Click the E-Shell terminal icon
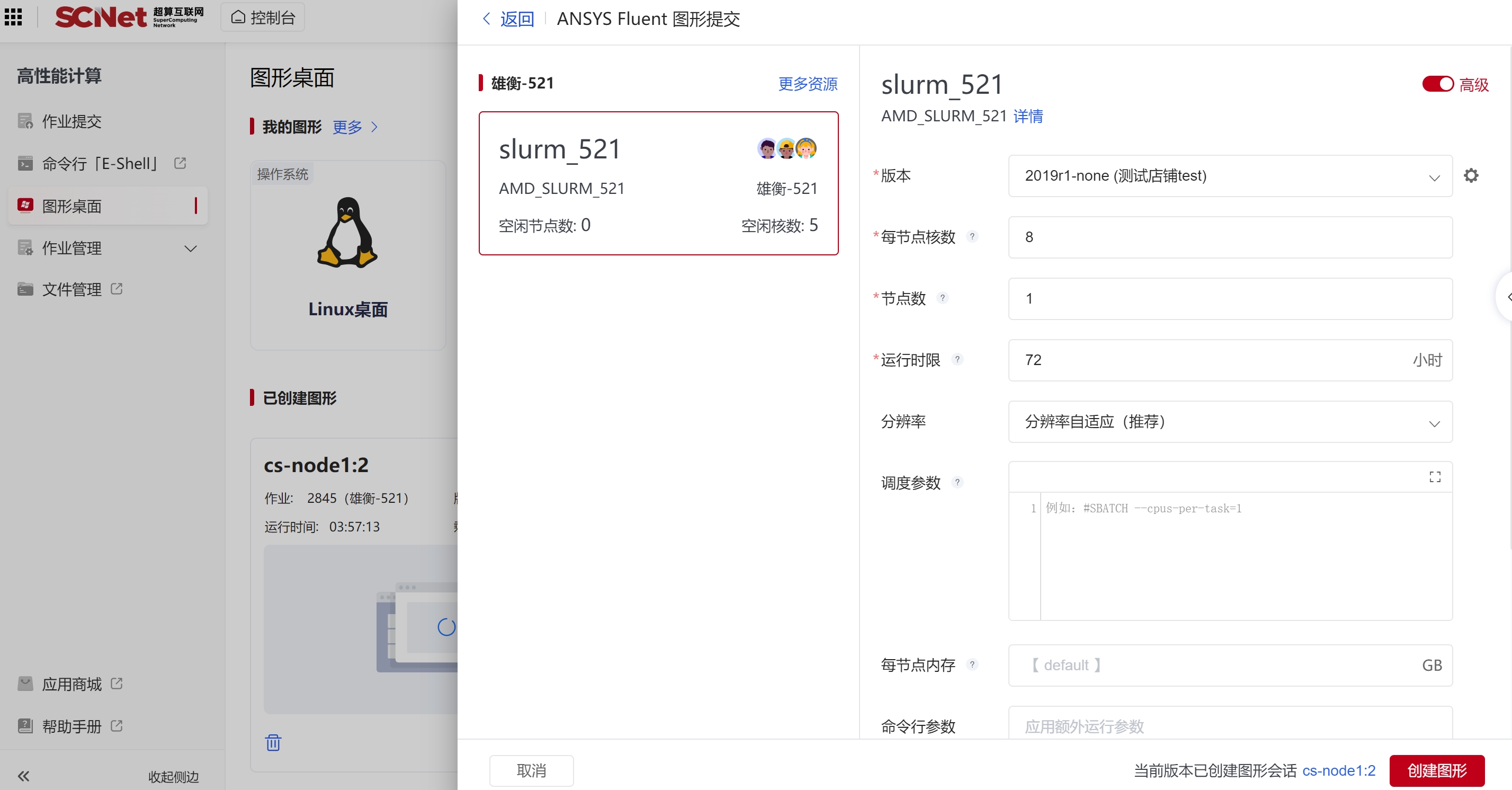Viewport: 1512px width, 790px height. [x=25, y=163]
